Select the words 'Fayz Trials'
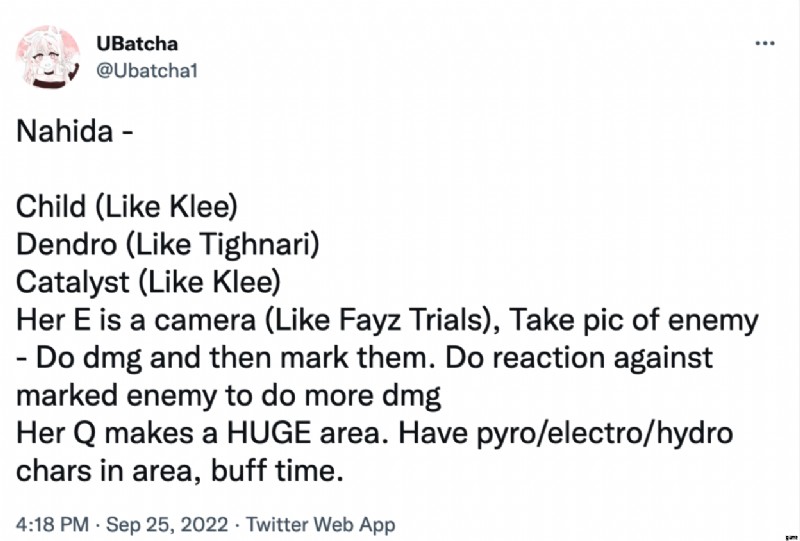 click(x=411, y=320)
